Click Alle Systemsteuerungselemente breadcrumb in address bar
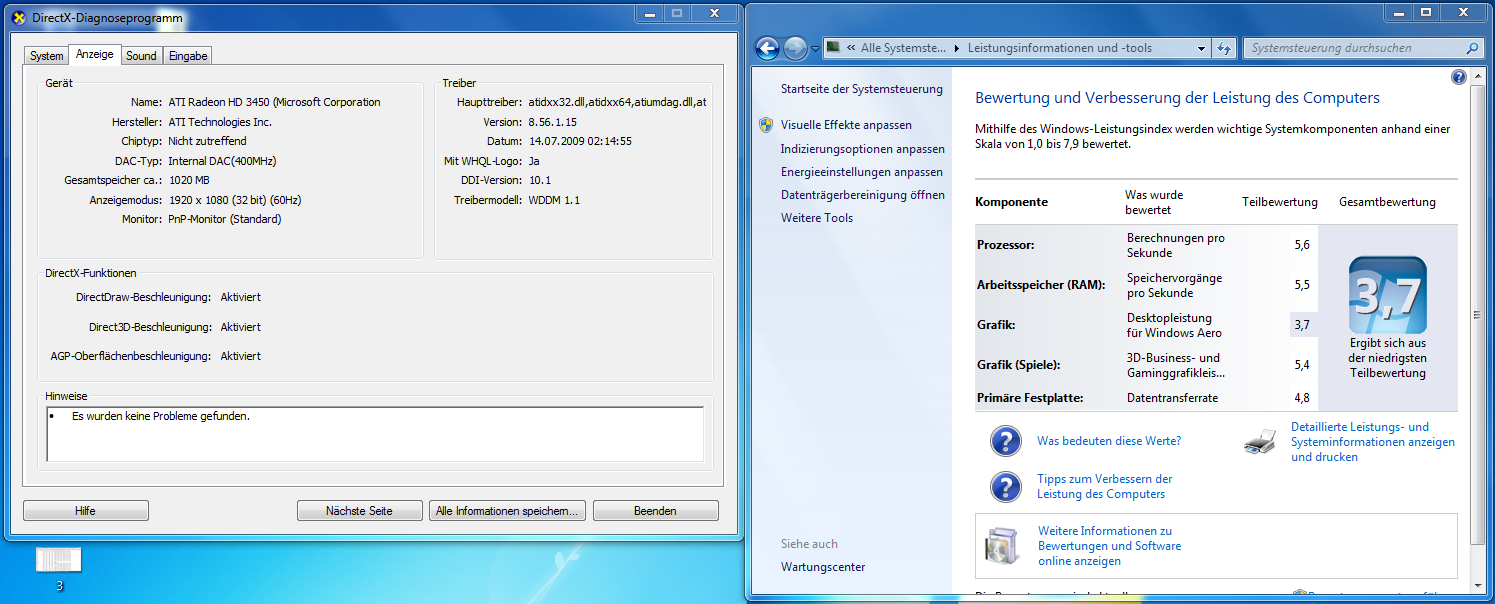 click(903, 48)
